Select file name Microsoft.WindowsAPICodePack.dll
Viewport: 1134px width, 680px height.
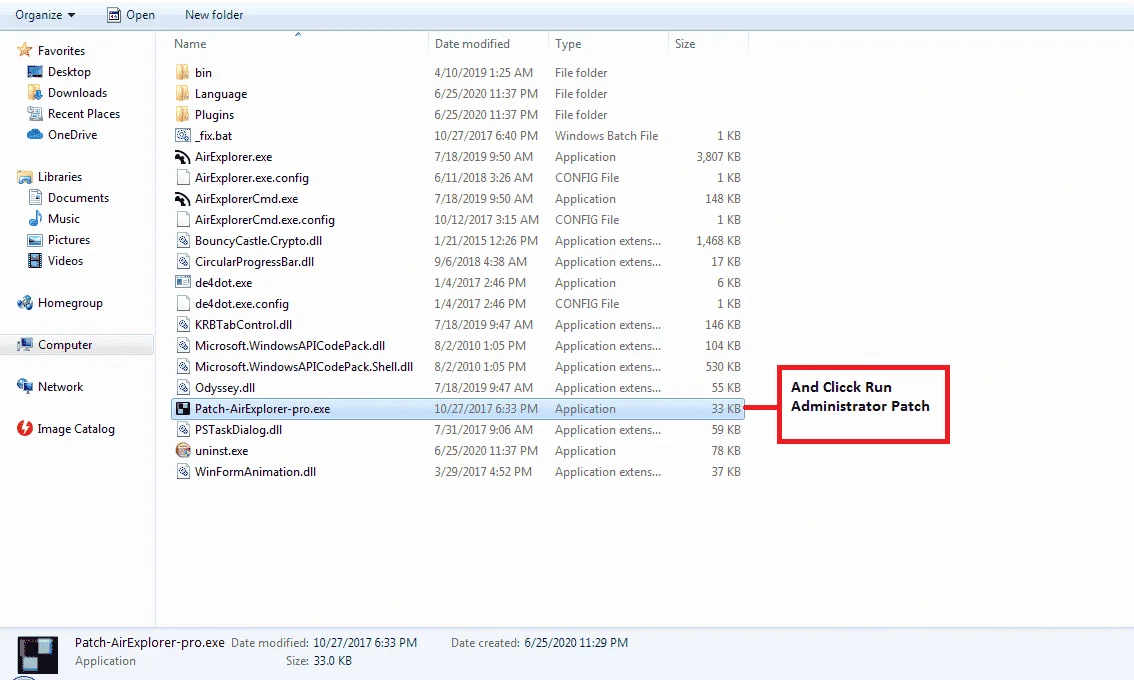pos(290,345)
